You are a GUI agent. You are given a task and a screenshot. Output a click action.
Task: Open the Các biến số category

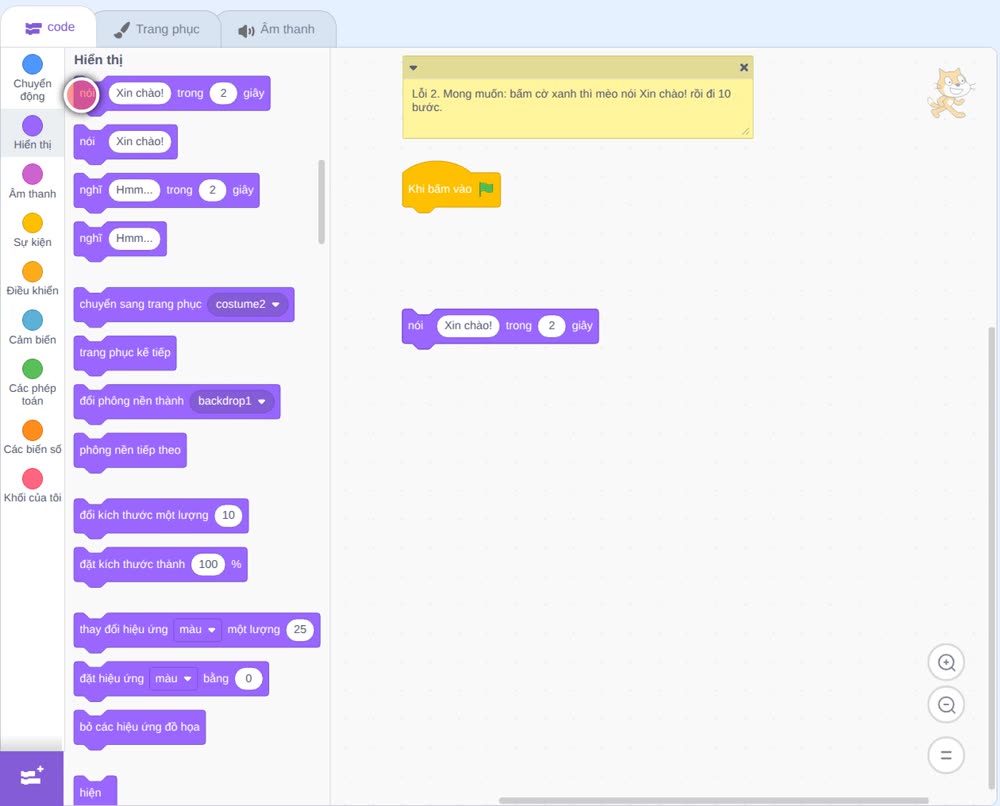pyautogui.click(x=33, y=437)
